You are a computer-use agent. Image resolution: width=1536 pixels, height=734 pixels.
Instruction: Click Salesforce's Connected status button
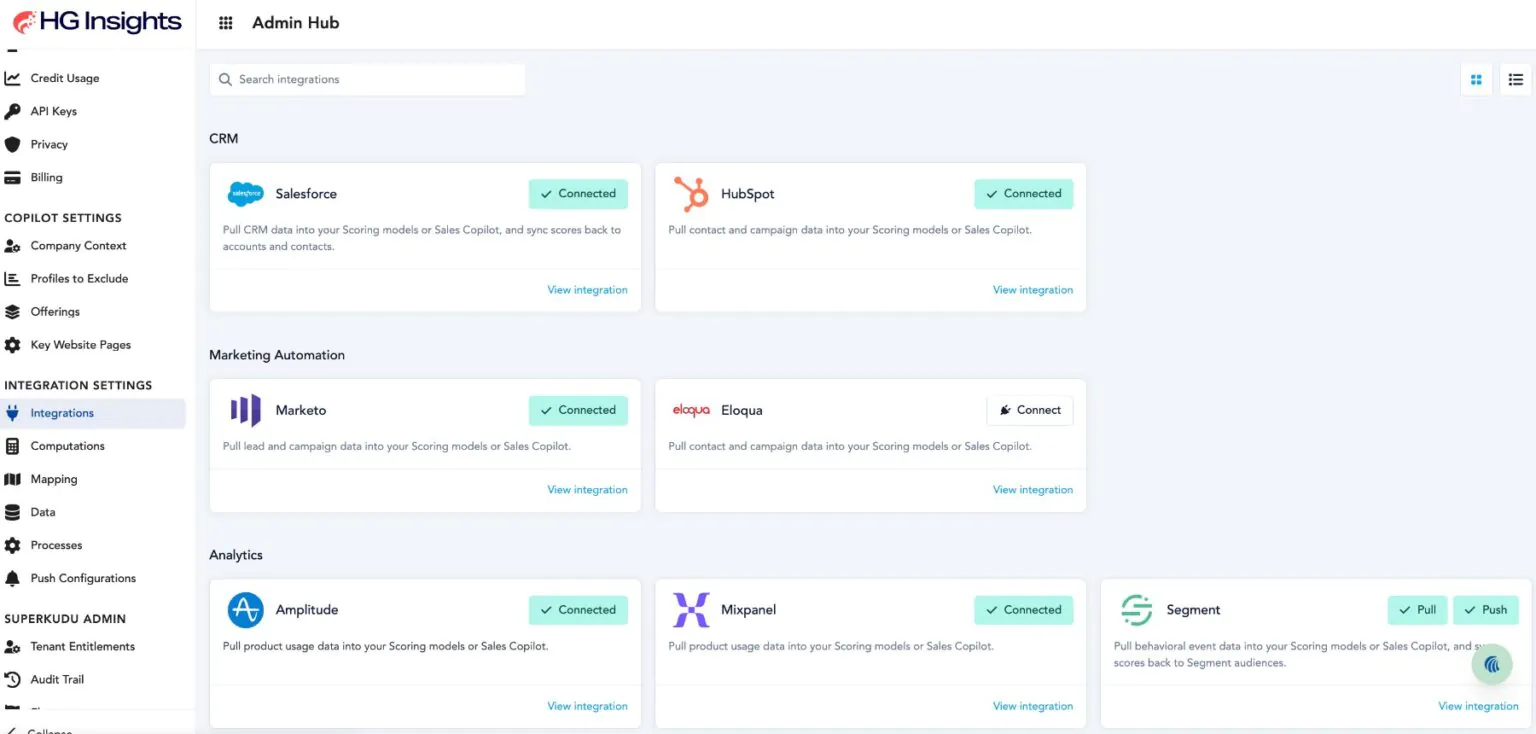coord(578,194)
